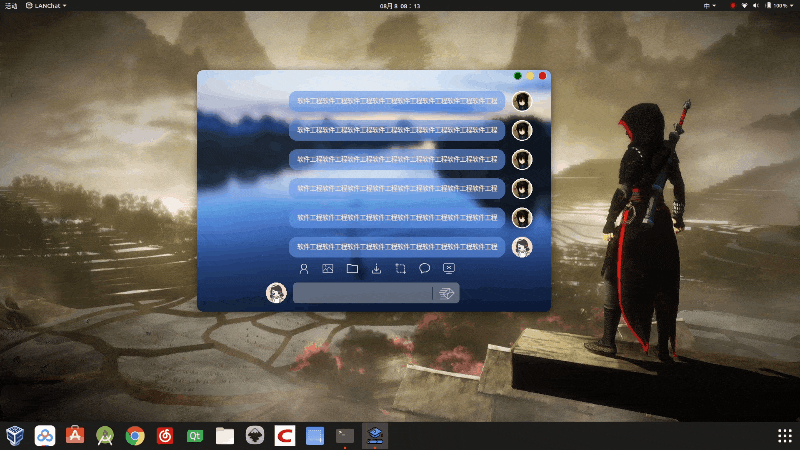
Task: Click the red window control dot
Action: [542, 76]
